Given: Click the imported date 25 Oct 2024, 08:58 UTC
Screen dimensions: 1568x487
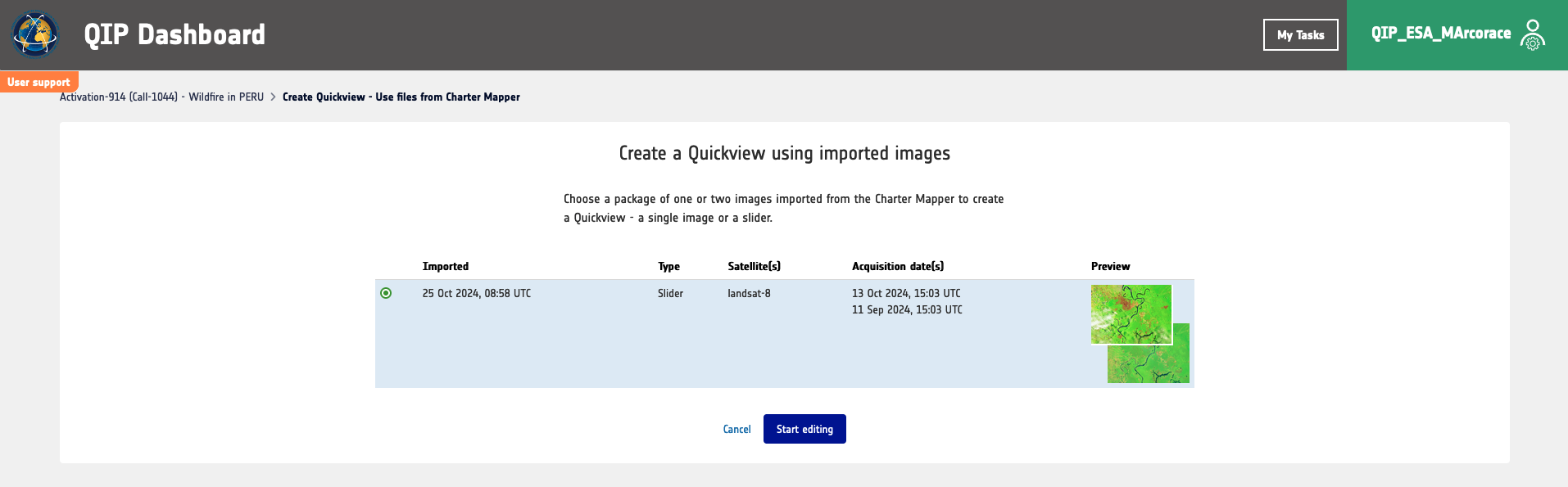Looking at the screenshot, I should (477, 293).
